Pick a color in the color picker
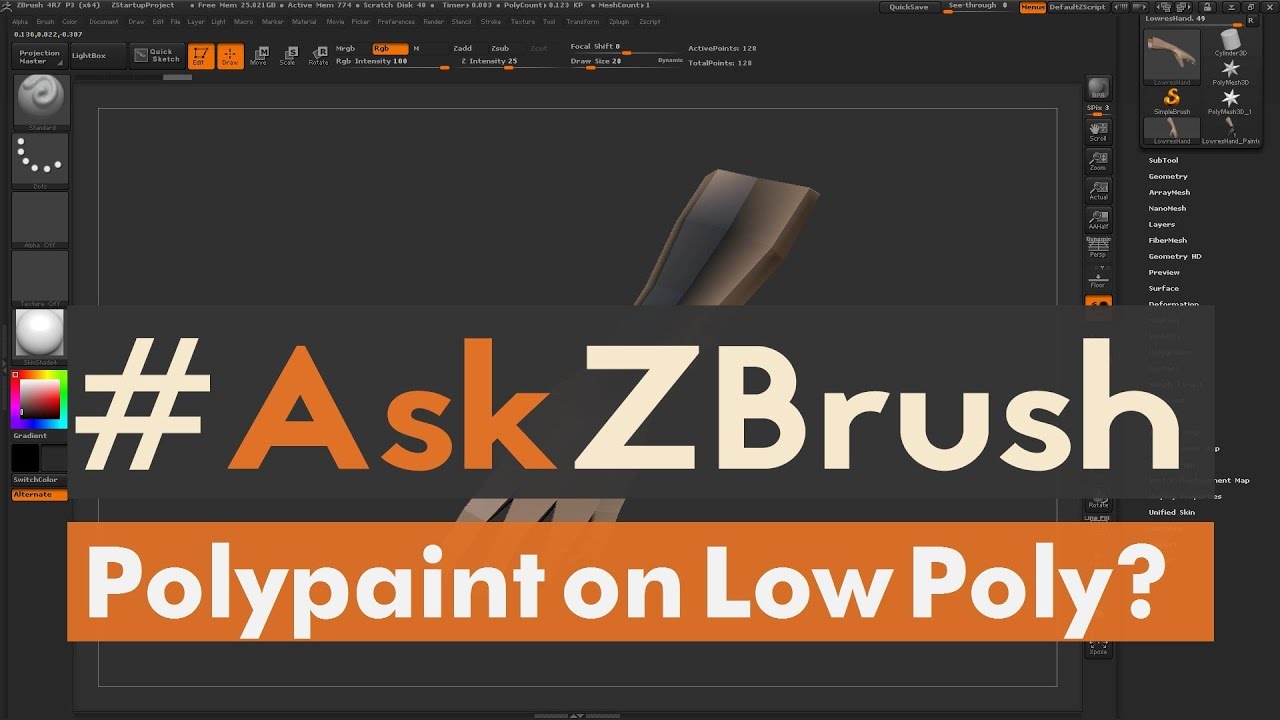 (x=40, y=399)
